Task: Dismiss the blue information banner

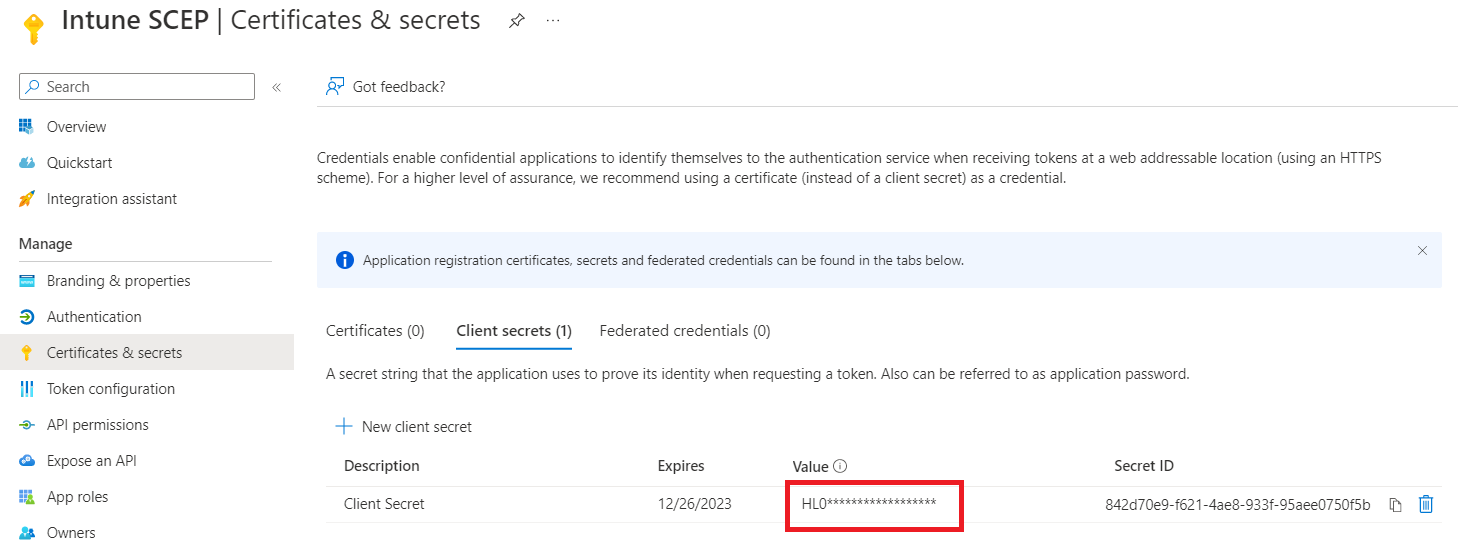Action: pos(1422,251)
